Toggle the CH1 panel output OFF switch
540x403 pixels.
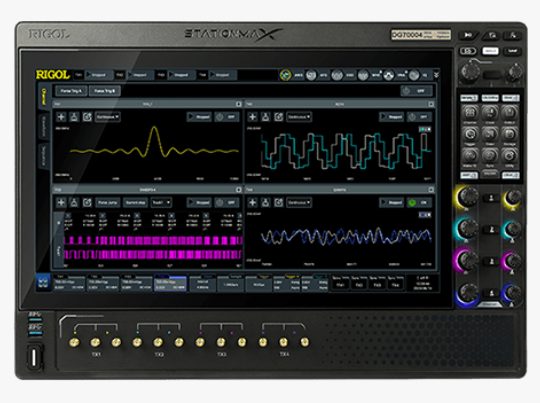227,117
